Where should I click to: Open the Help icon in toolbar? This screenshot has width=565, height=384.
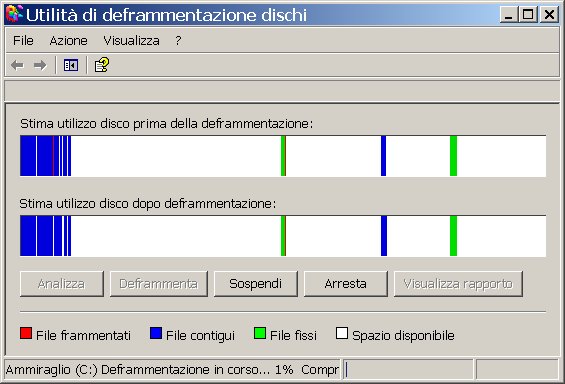102,65
